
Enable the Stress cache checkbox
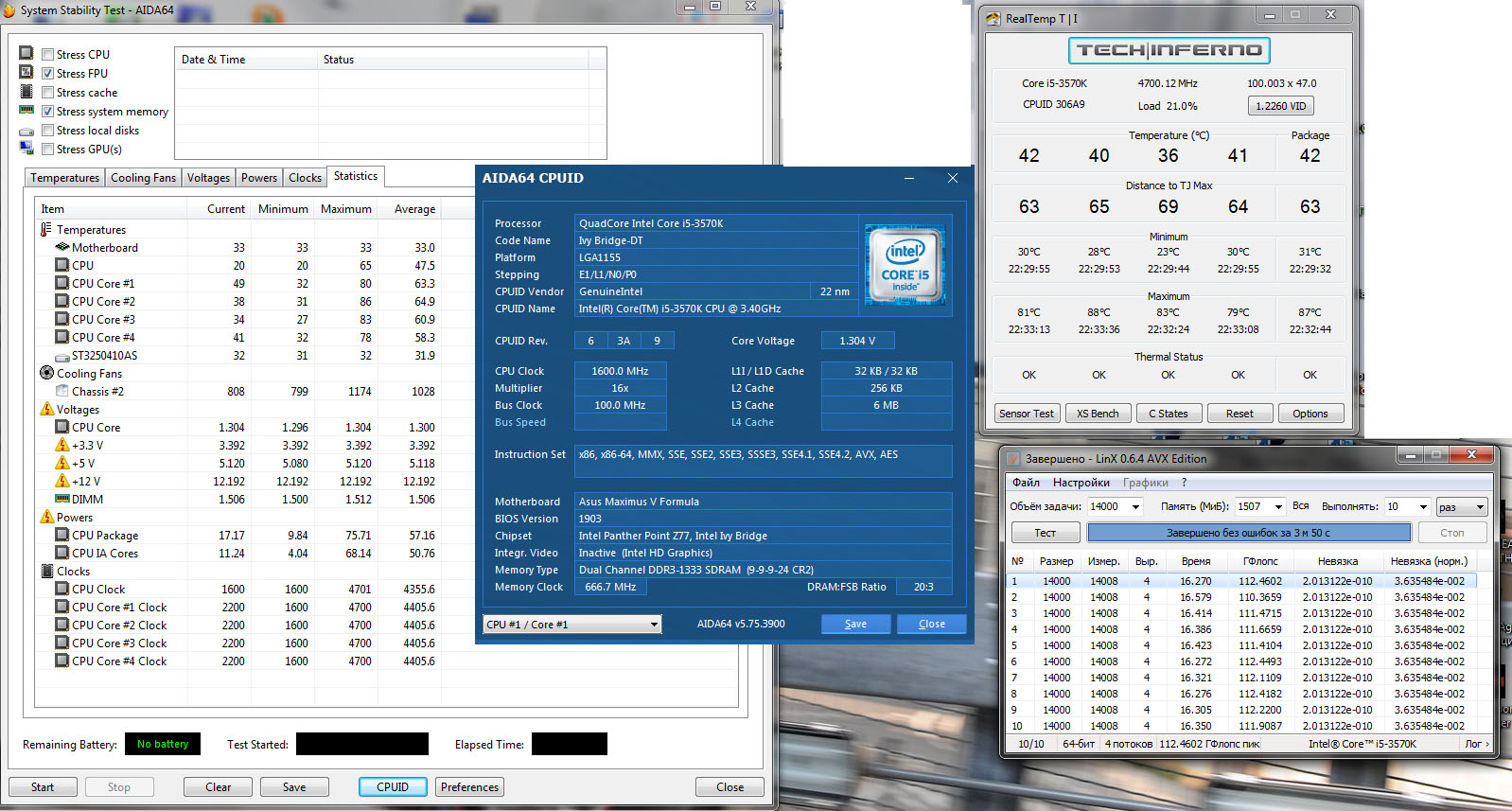47,93
